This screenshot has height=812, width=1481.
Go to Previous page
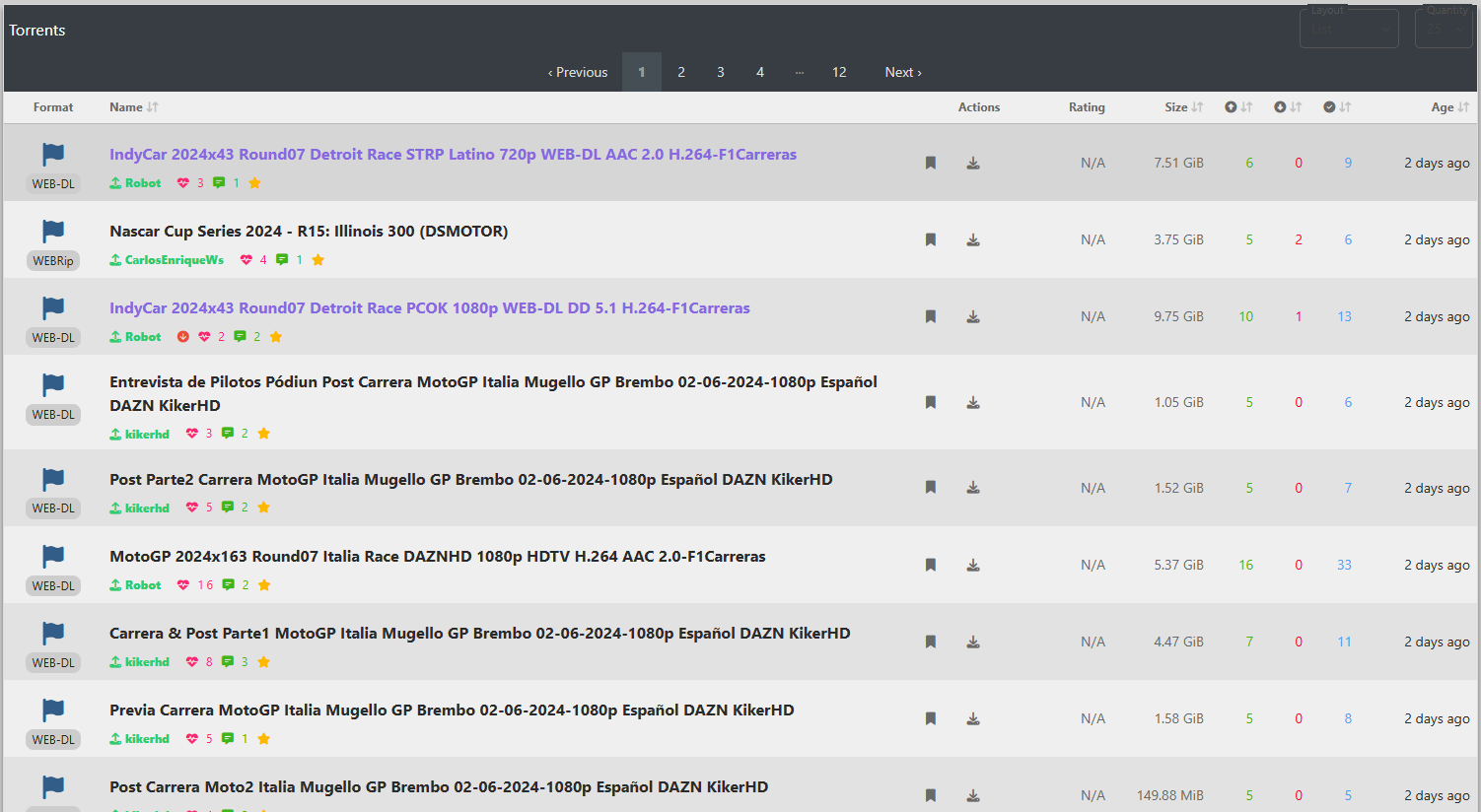[578, 72]
